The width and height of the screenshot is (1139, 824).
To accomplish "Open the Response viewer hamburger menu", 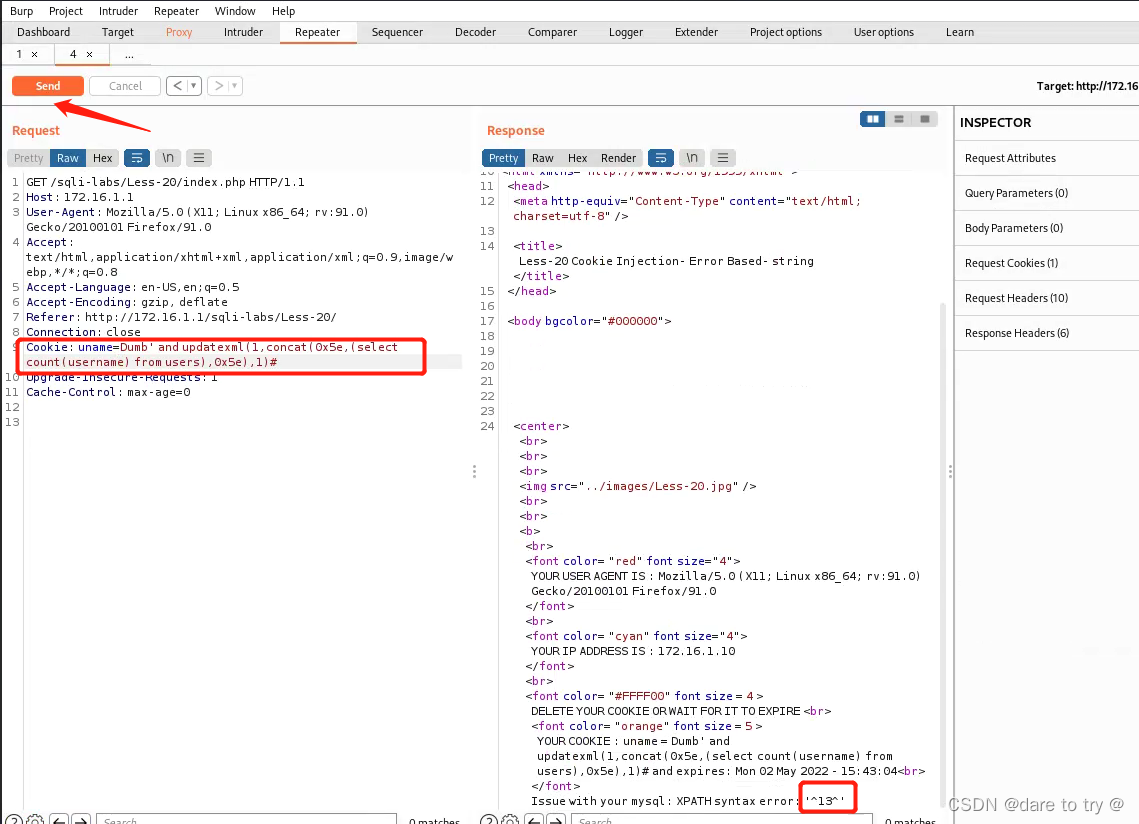I will [x=723, y=158].
